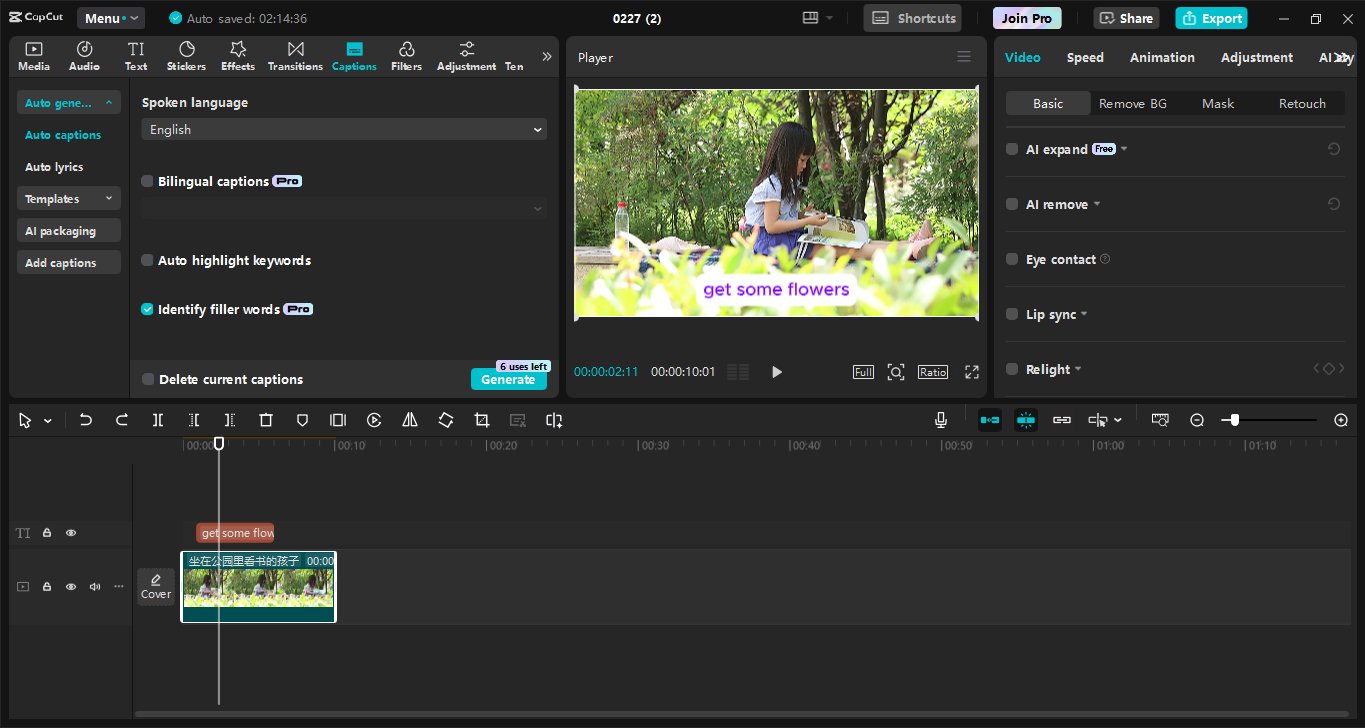Open the Stickers panel

coord(186,55)
